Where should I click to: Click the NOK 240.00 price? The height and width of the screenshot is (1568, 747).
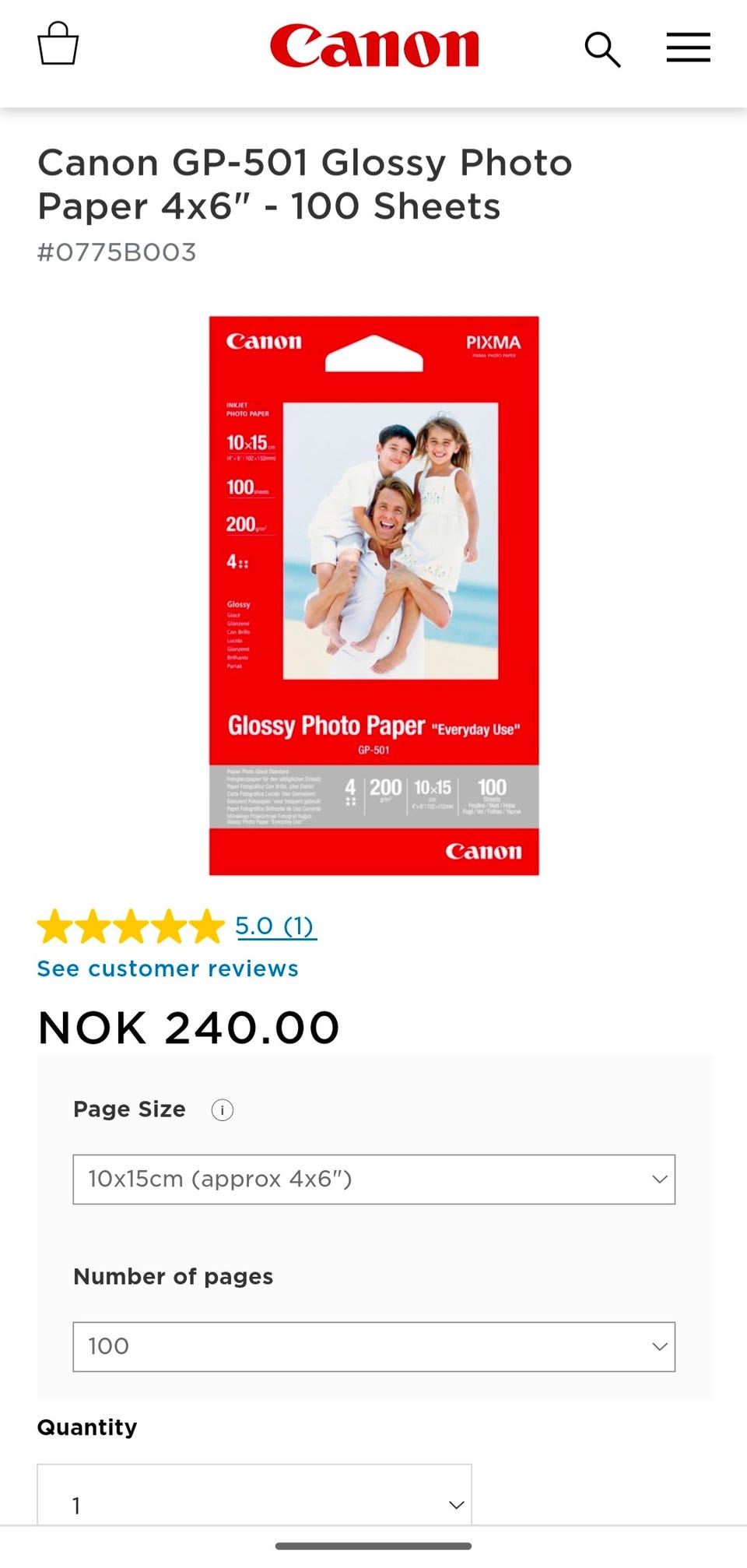click(x=189, y=1028)
